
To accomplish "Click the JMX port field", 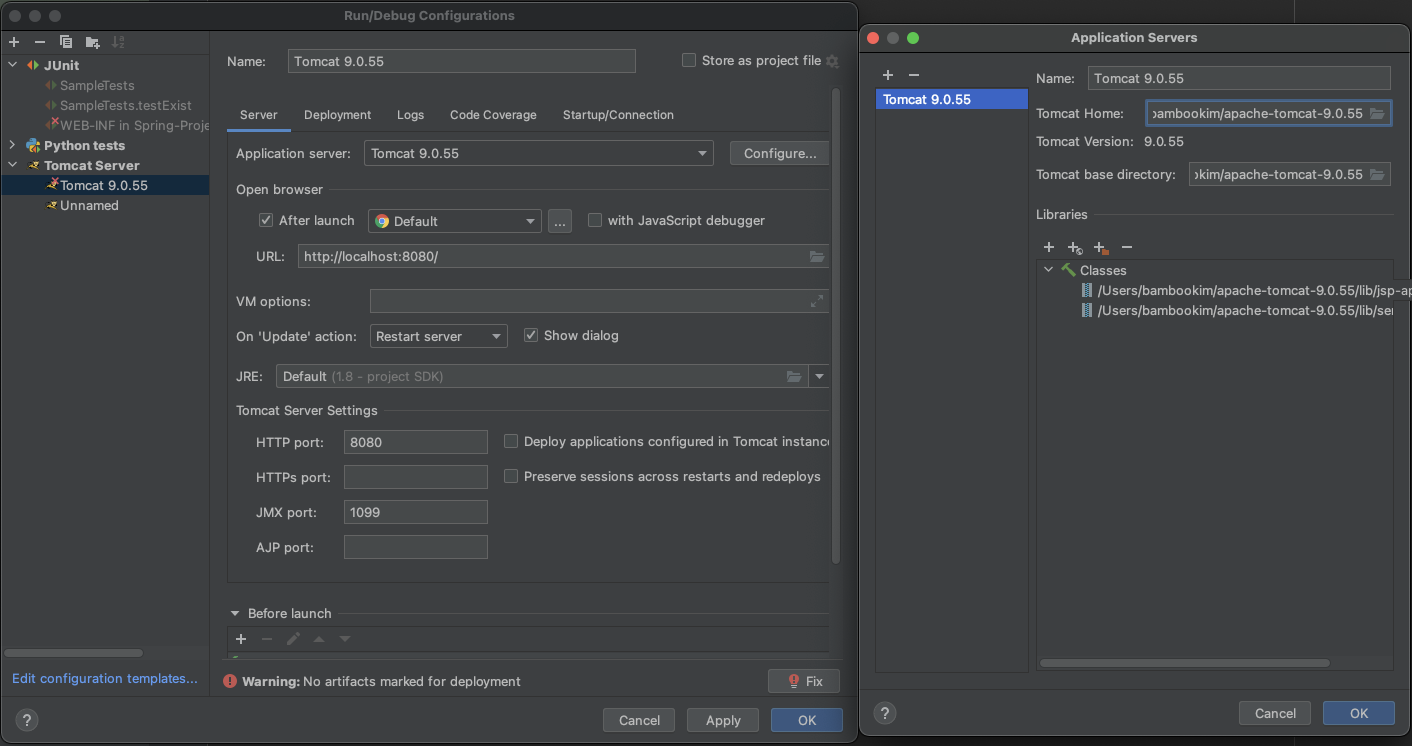I will (x=415, y=512).
